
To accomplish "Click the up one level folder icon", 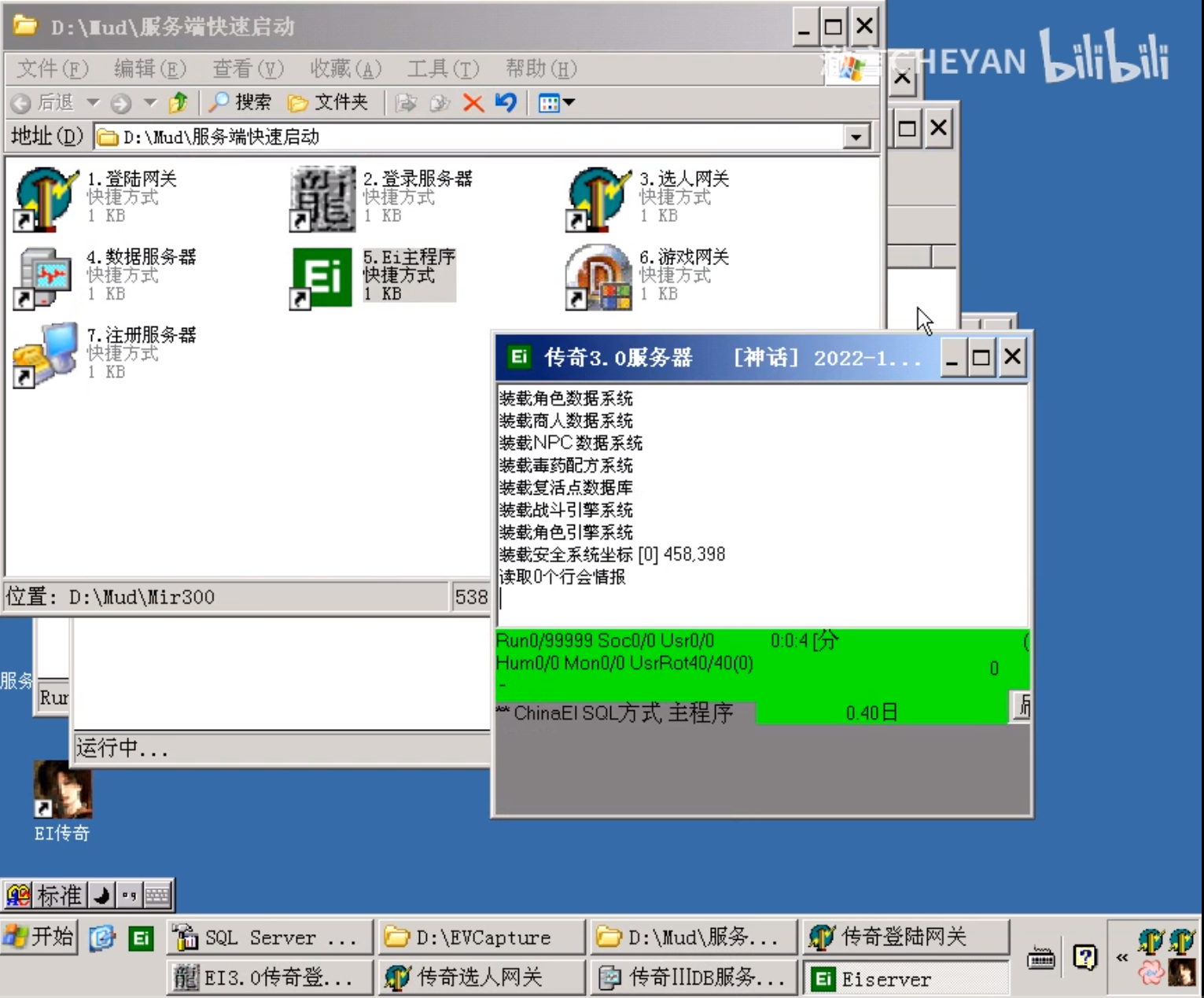I will coord(179,103).
